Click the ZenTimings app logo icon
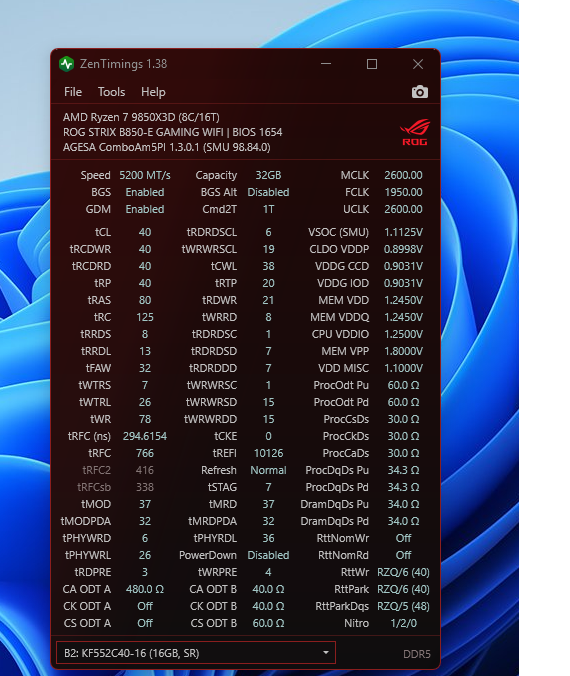The height and width of the screenshot is (676, 570). 66,64
